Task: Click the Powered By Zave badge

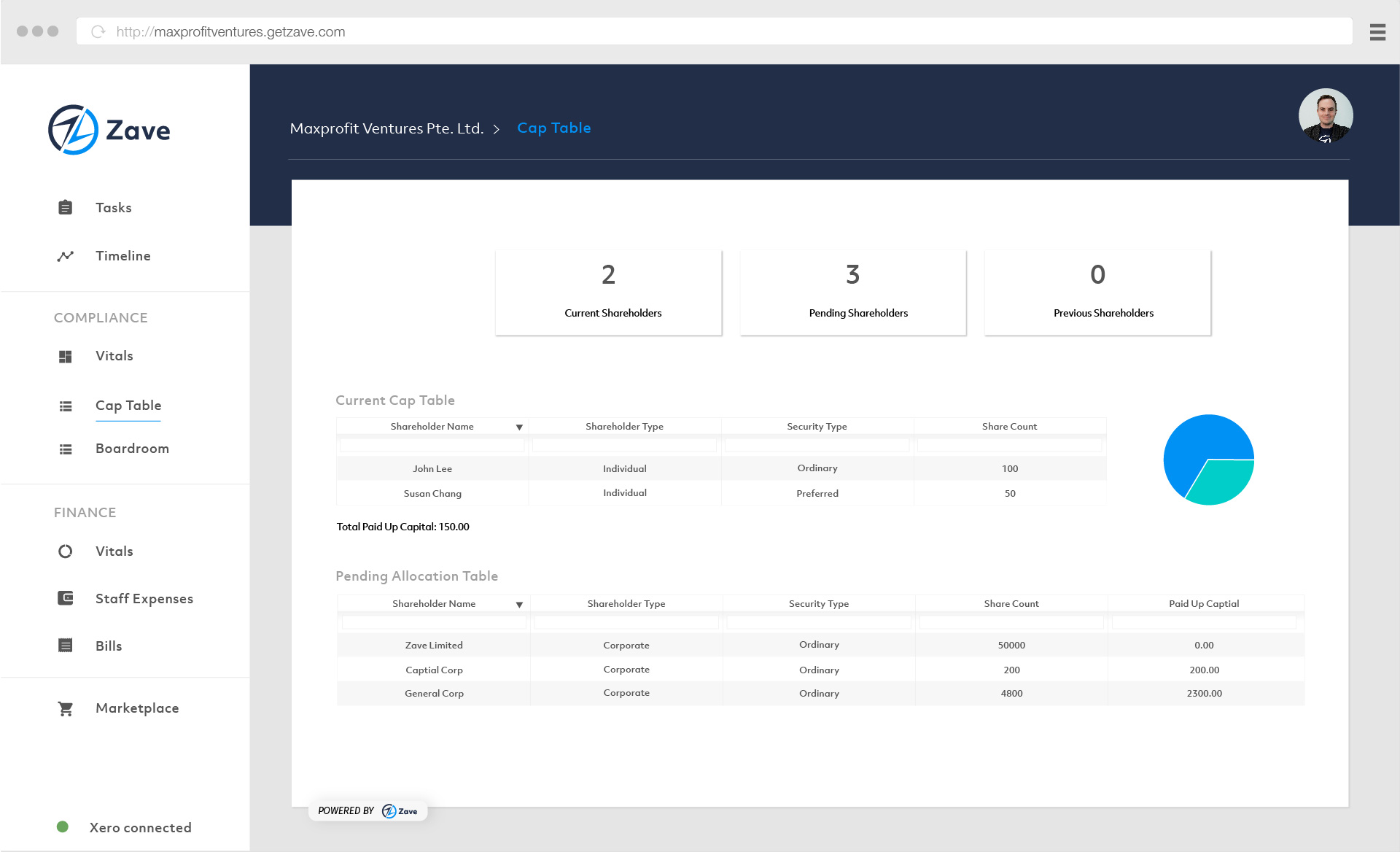Action: (367, 811)
